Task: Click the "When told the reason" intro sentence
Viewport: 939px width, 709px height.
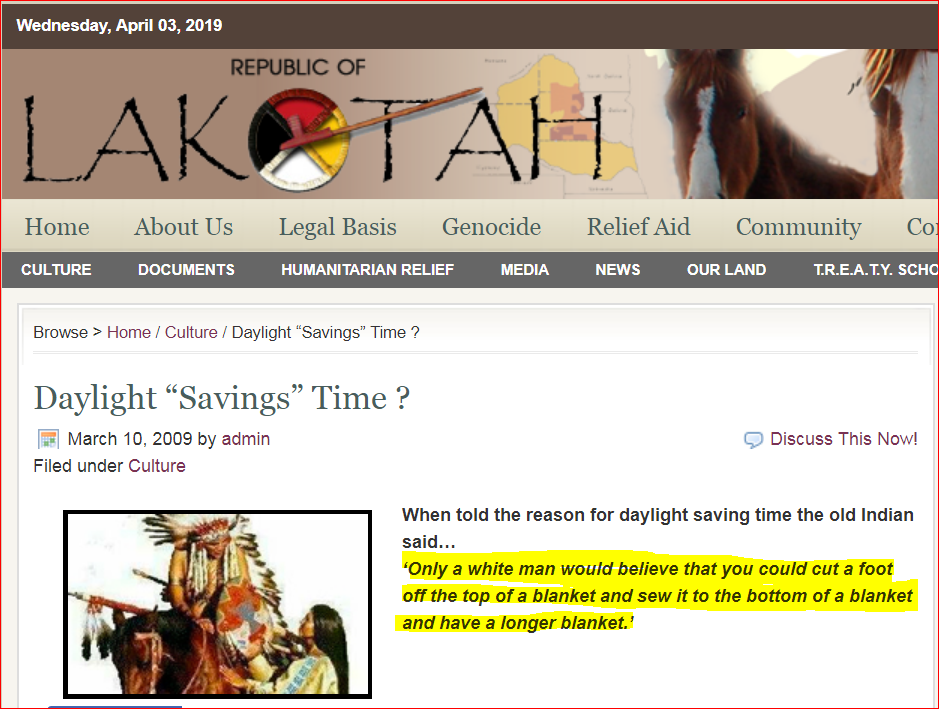Action: (x=658, y=528)
